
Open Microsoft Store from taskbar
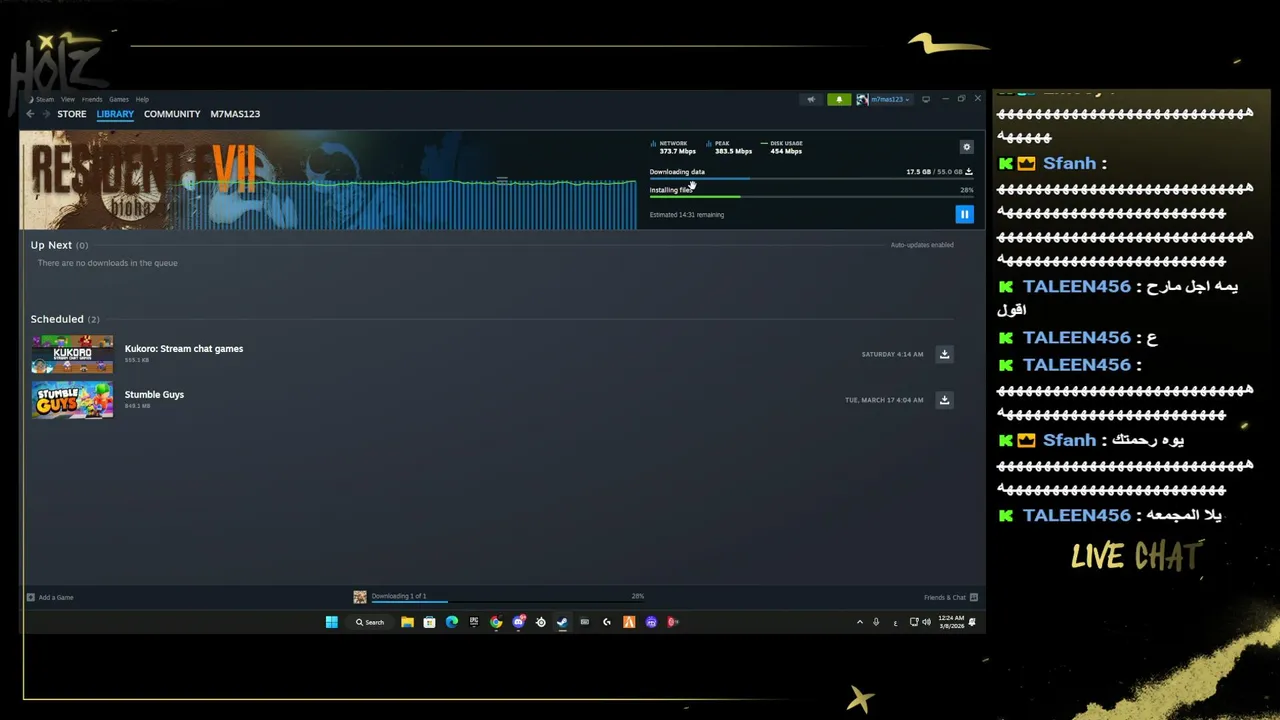[429, 622]
